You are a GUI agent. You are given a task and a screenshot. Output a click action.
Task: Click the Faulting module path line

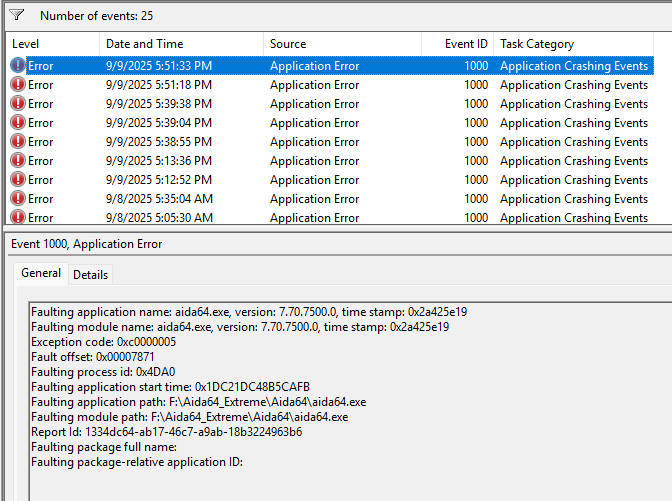coord(189,417)
